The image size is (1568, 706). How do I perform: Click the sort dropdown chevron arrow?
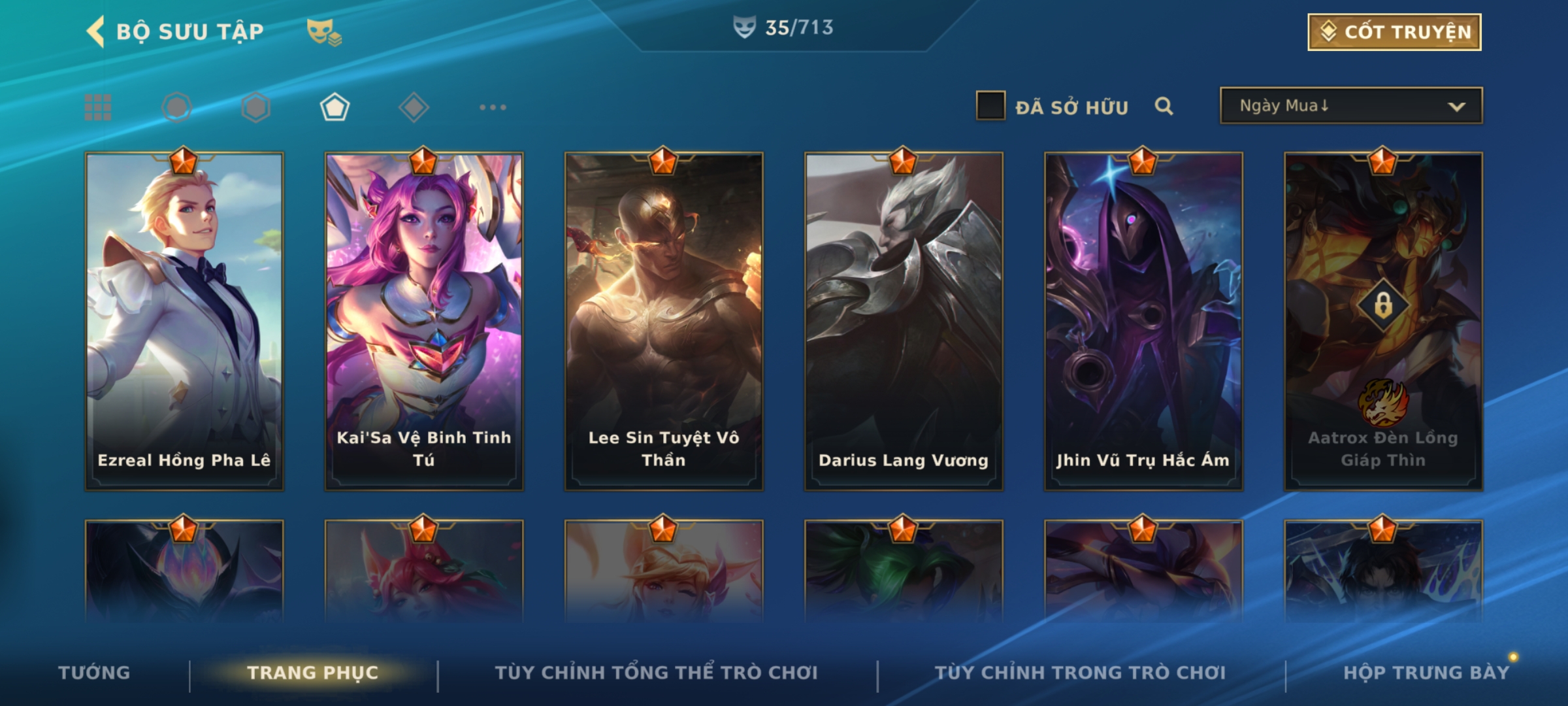point(1456,107)
